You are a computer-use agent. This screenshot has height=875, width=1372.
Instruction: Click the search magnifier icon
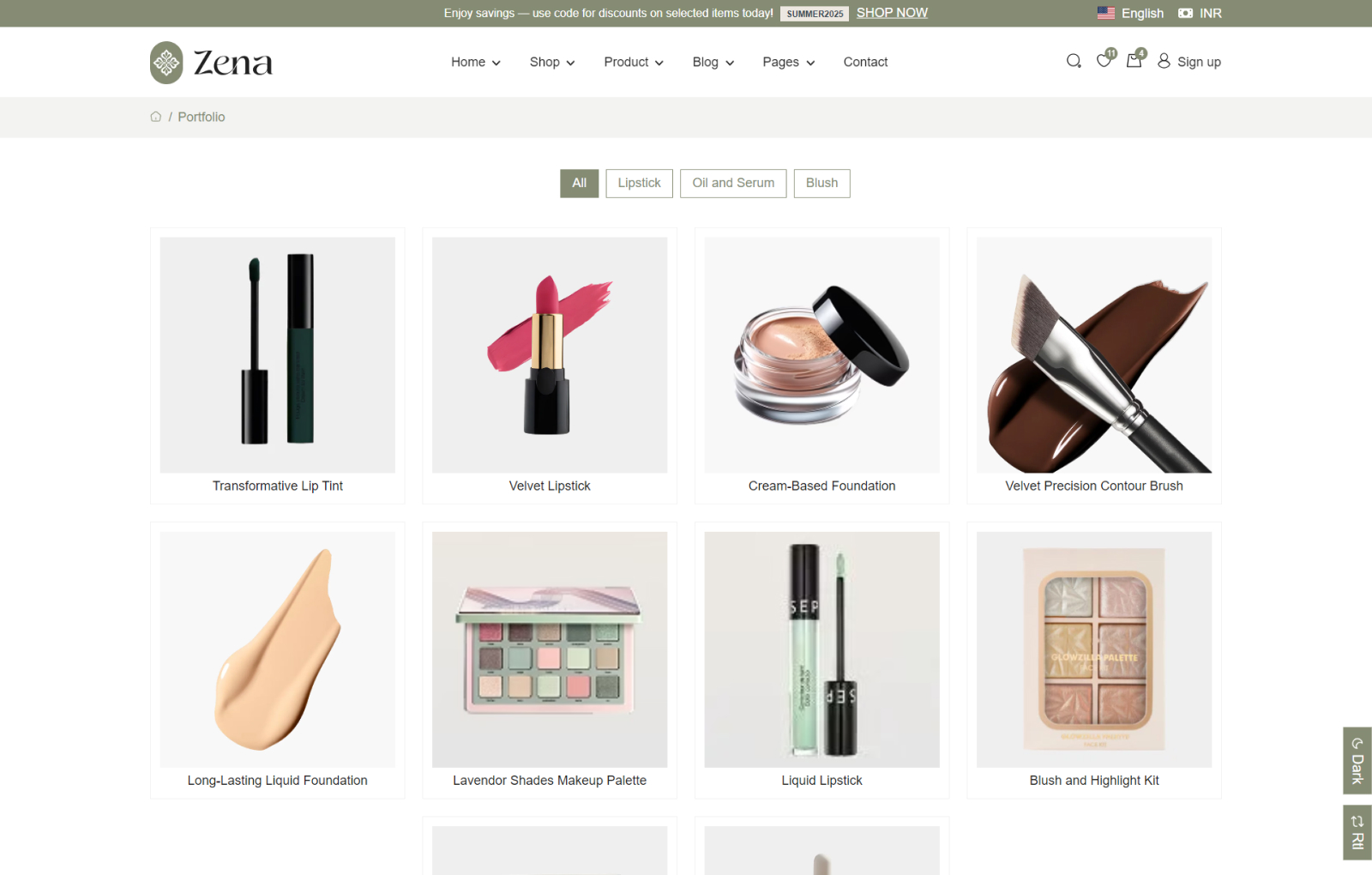pyautogui.click(x=1073, y=61)
